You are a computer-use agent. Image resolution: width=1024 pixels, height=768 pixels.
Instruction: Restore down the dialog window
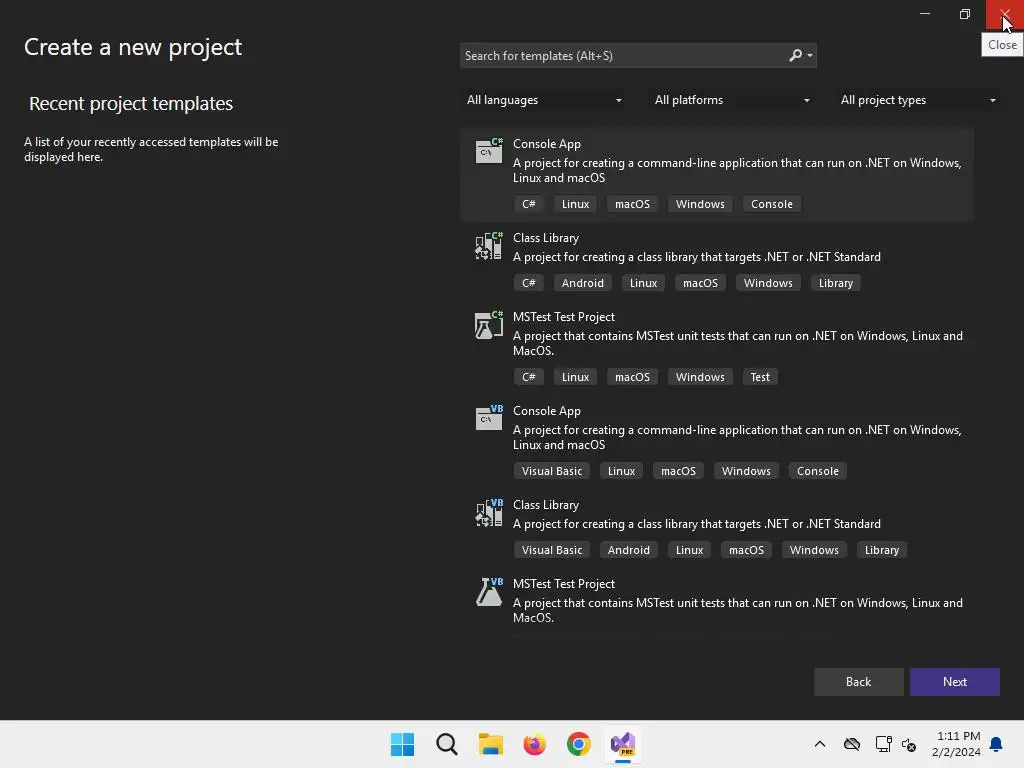(x=965, y=14)
